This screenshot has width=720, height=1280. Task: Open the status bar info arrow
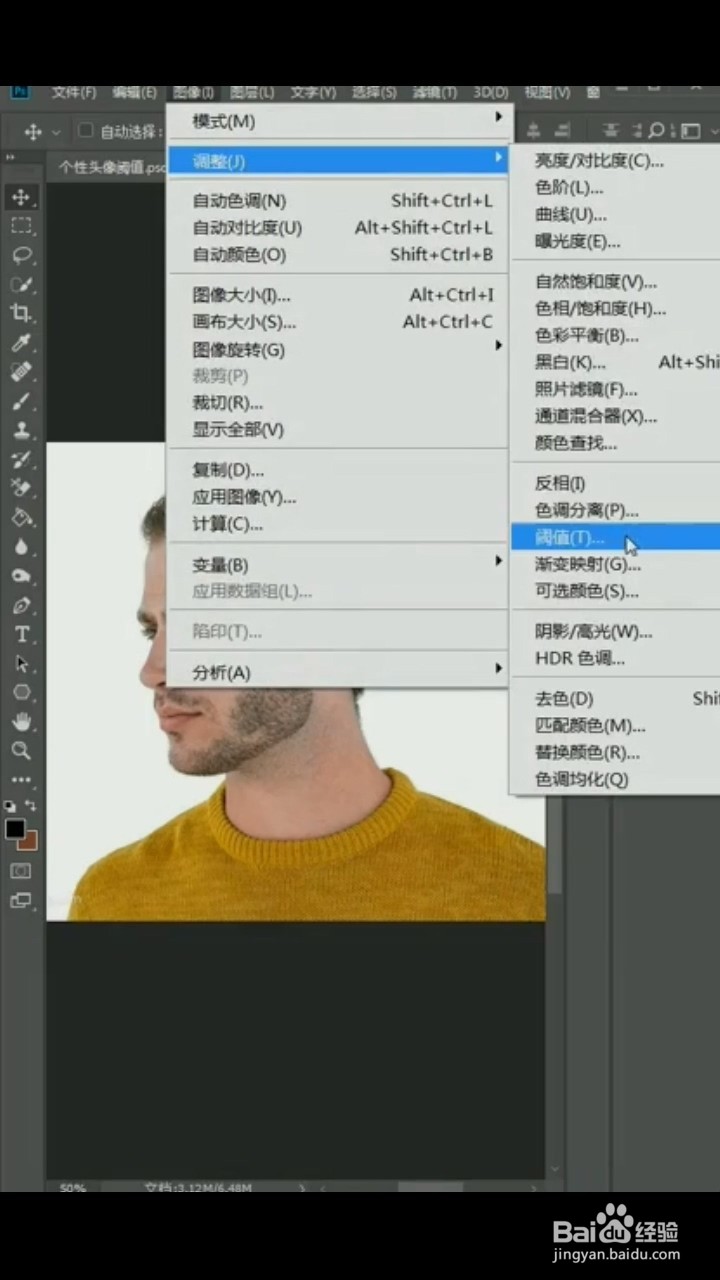coord(303,1188)
